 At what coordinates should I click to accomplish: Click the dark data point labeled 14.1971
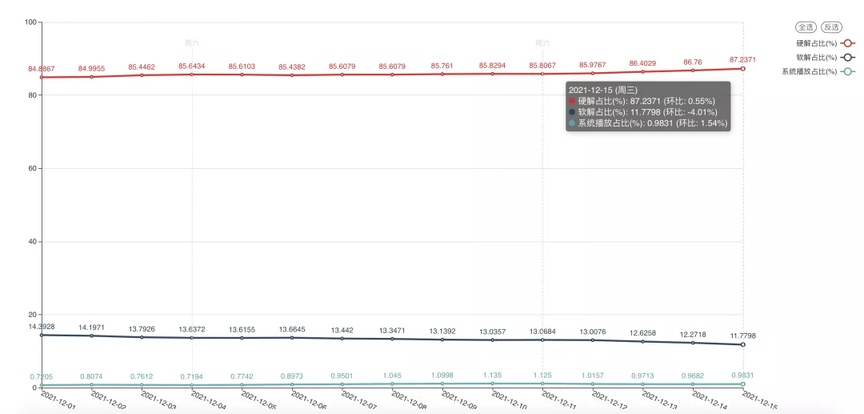(91, 336)
